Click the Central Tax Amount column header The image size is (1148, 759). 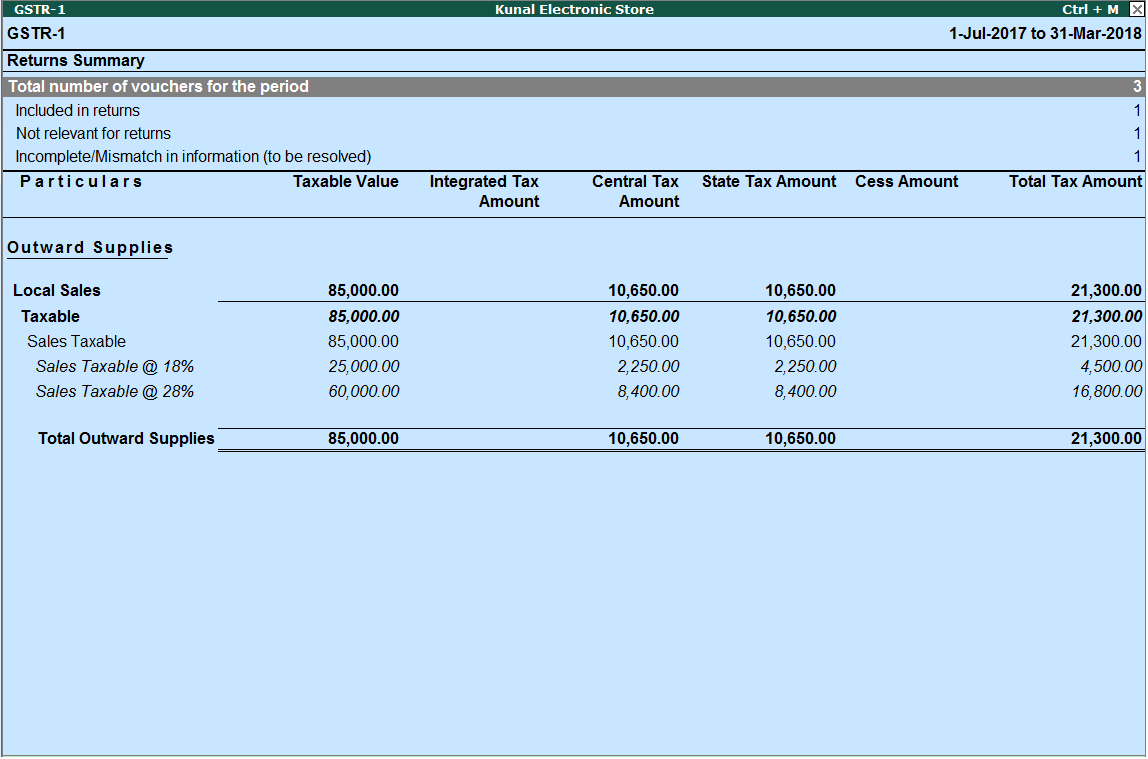pyautogui.click(x=636, y=190)
